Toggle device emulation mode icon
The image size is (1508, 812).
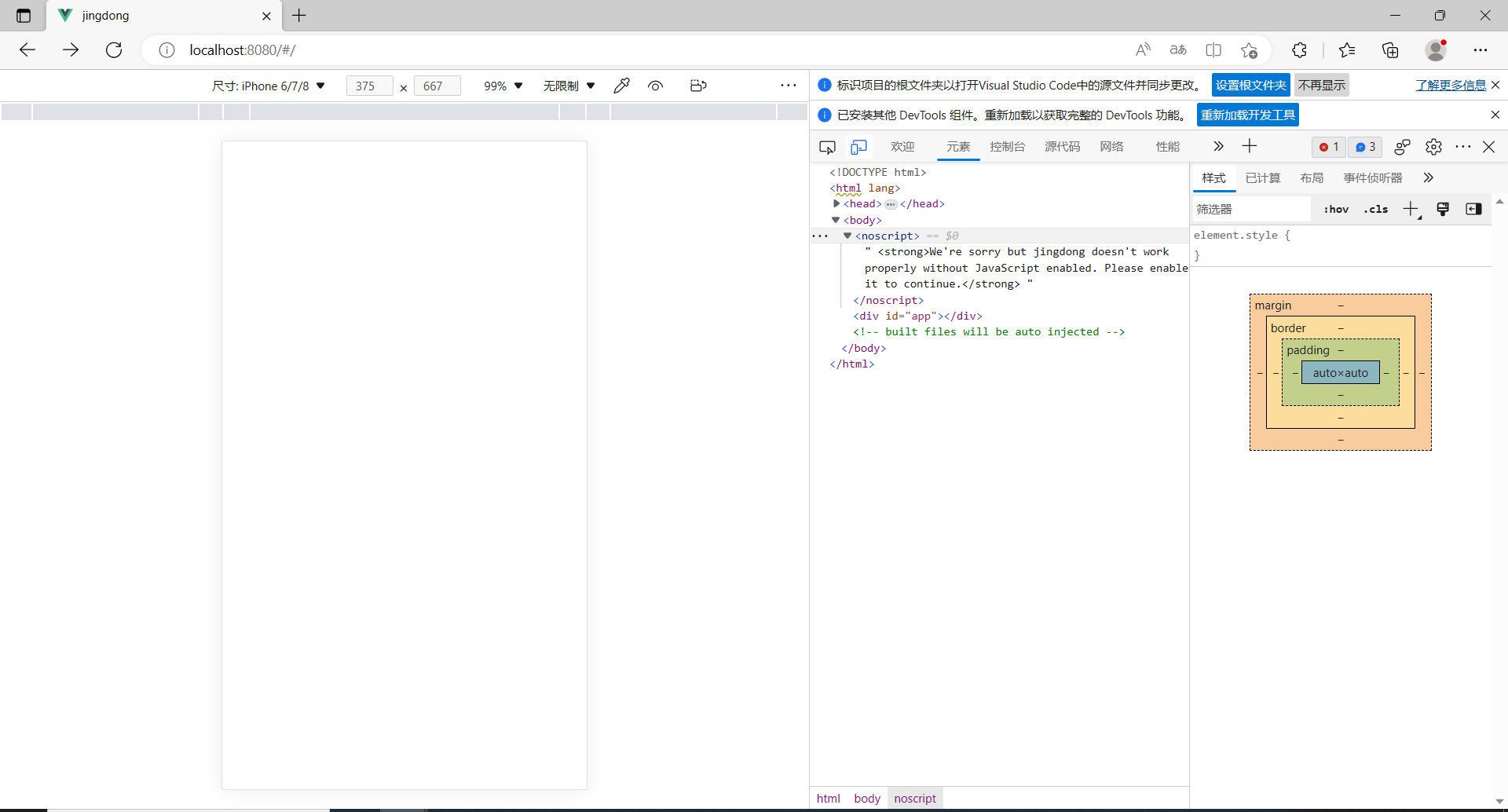[858, 147]
